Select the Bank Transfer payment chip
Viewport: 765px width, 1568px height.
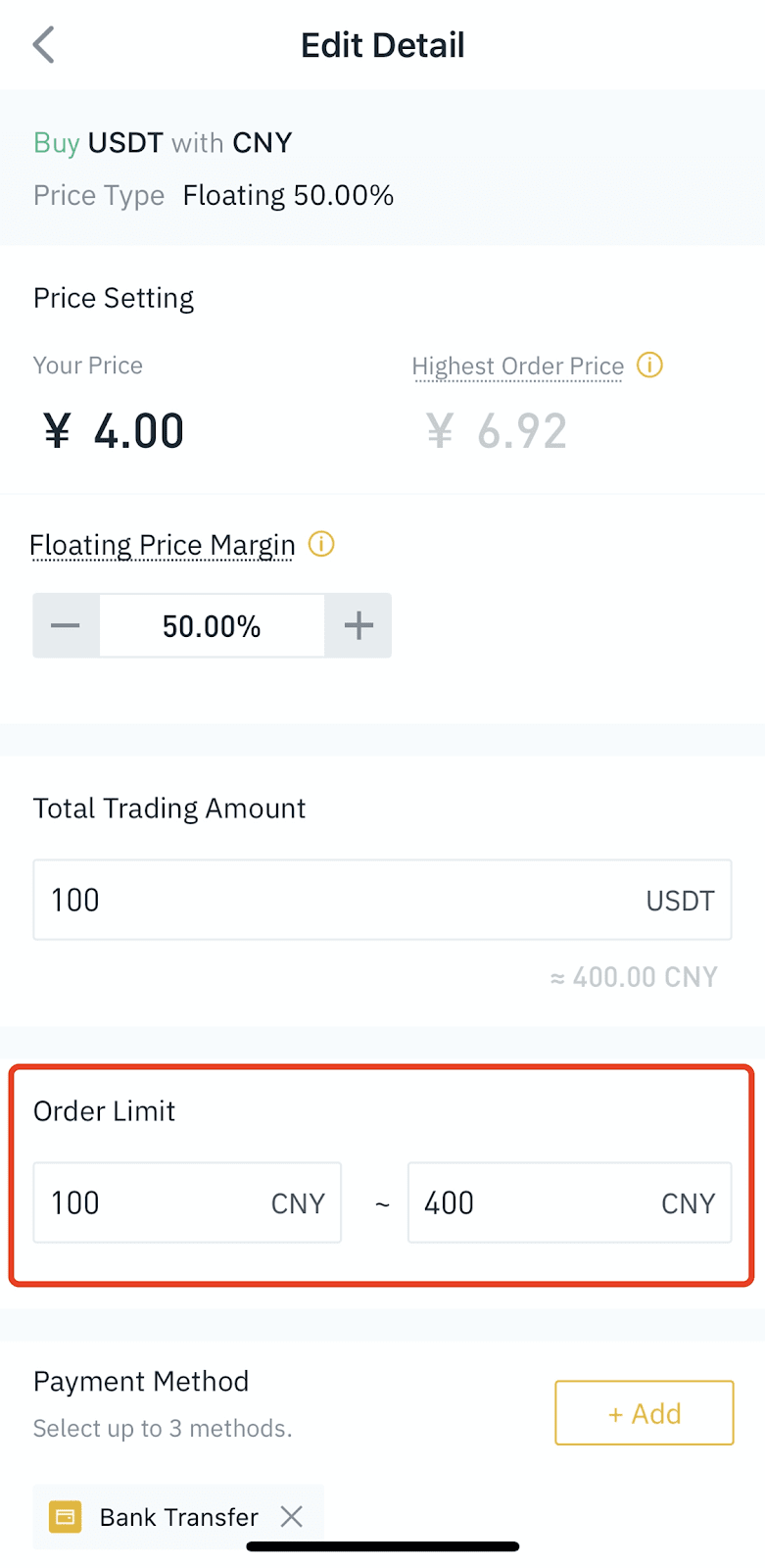pos(178,1517)
